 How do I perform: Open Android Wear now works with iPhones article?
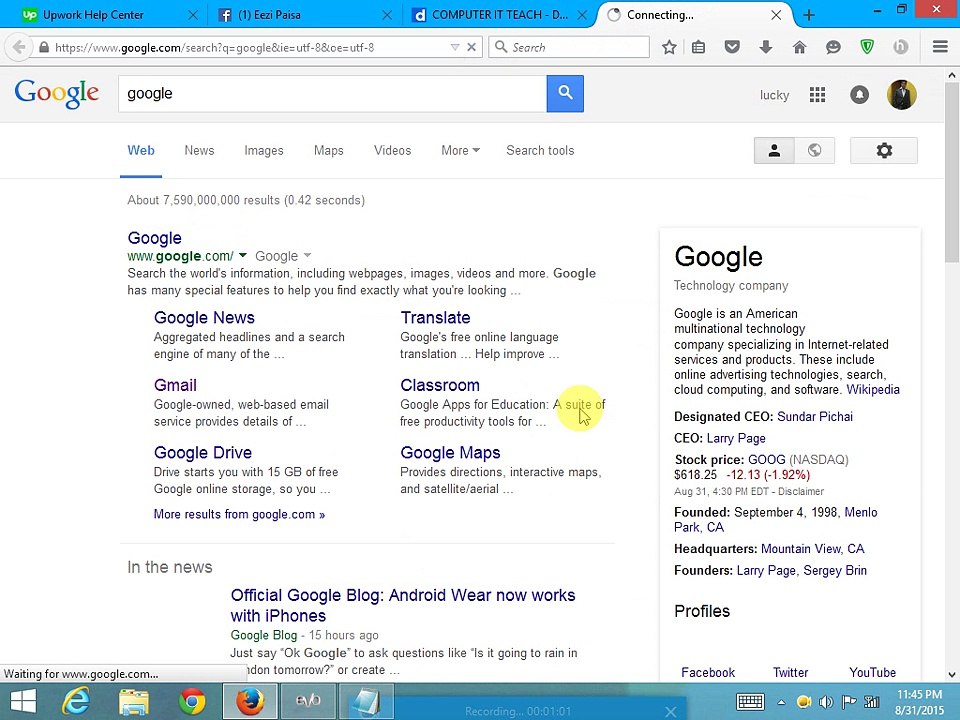(403, 605)
